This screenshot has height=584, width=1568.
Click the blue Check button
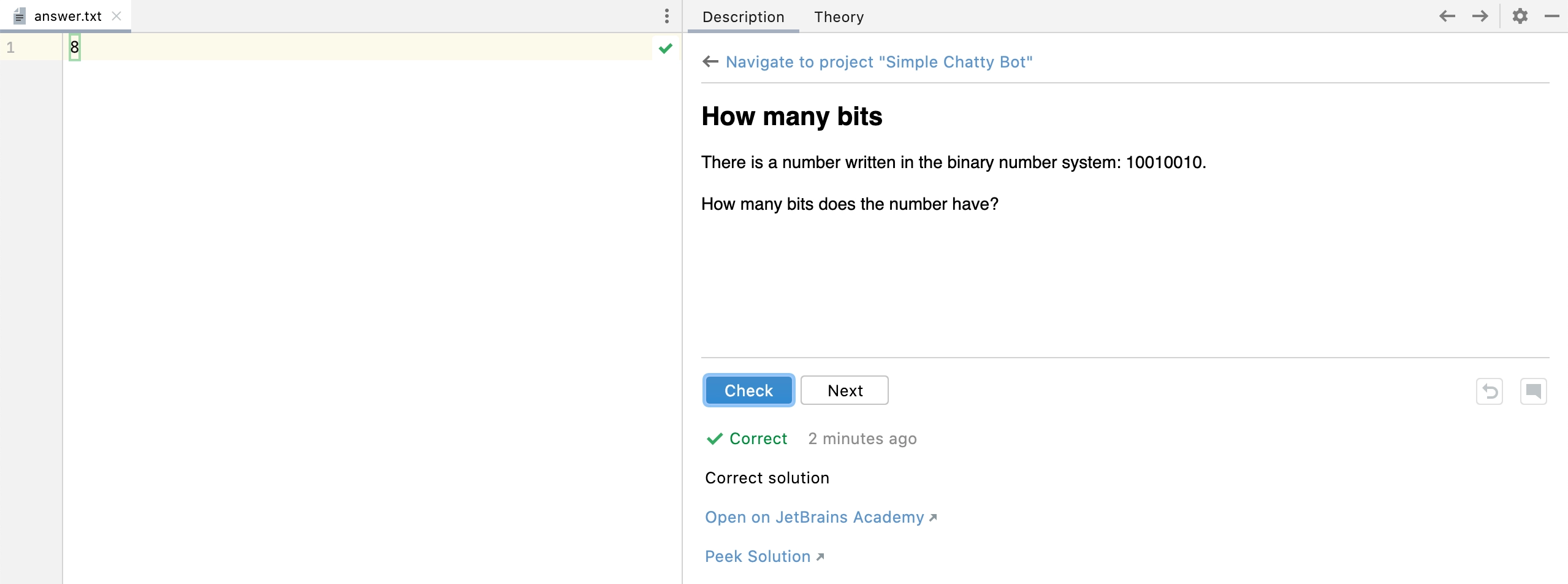(748, 390)
